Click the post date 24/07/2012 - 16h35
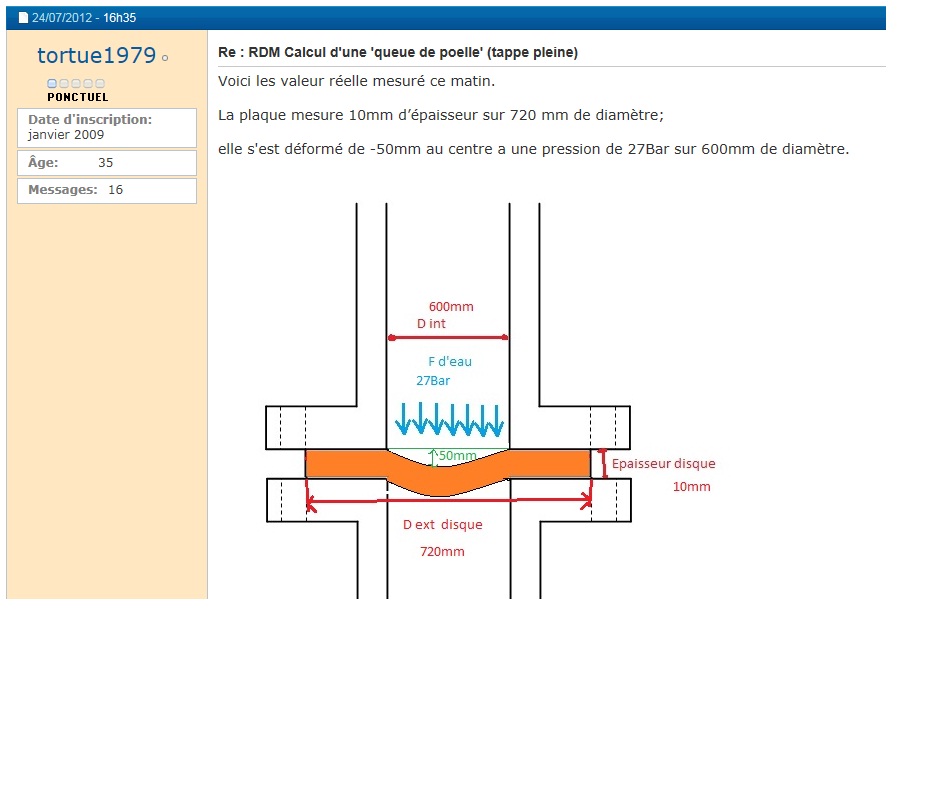Screen dimensions: 935x811 click(84, 18)
